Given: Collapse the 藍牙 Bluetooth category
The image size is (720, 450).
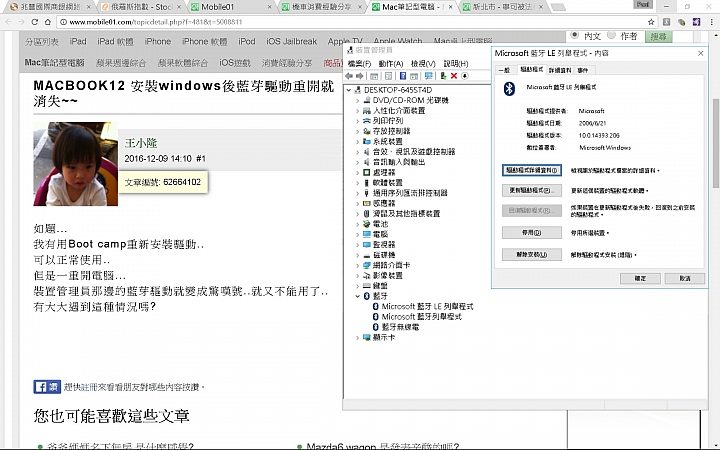Looking at the screenshot, I should (357, 296).
